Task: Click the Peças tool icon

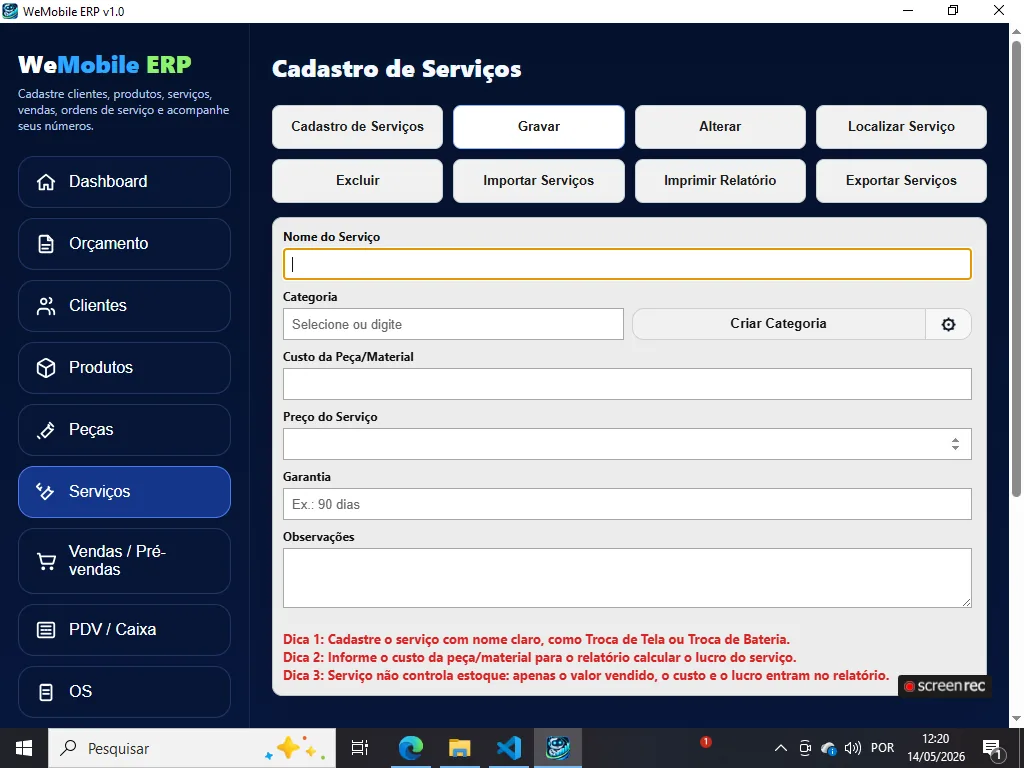Action: coord(46,430)
